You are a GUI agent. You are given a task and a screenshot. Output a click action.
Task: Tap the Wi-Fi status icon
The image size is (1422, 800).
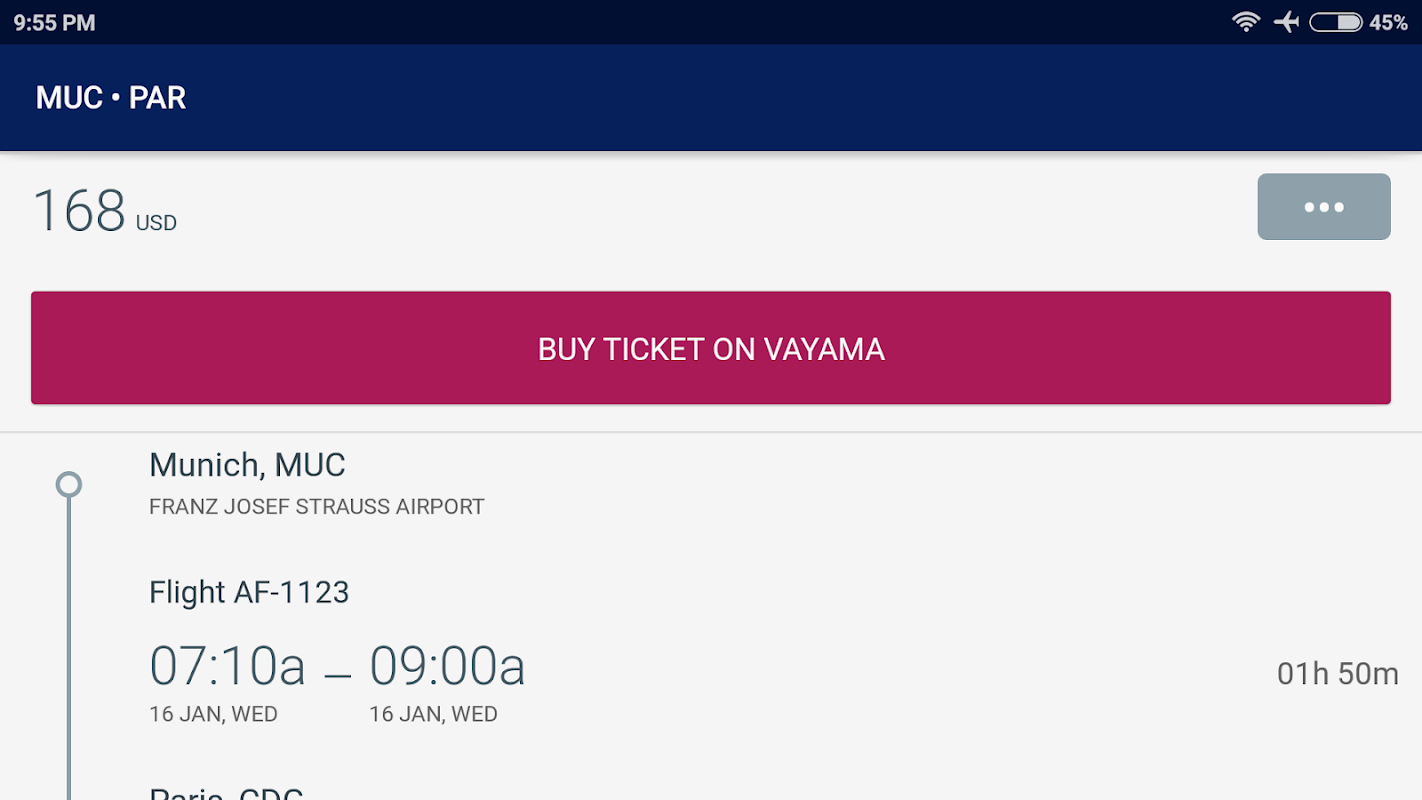pos(1245,22)
